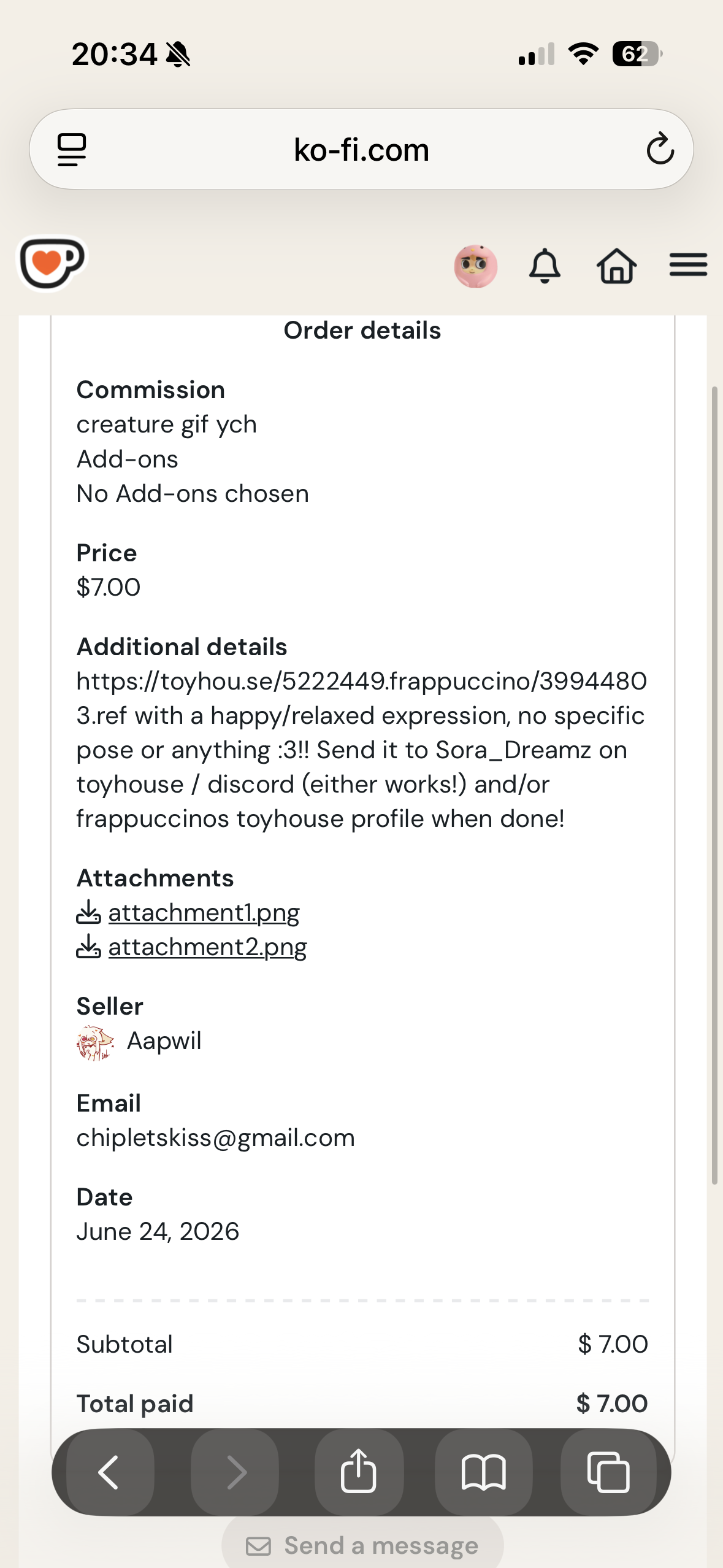Show open Safari tabs
The image size is (723, 1568).
coord(608,1472)
